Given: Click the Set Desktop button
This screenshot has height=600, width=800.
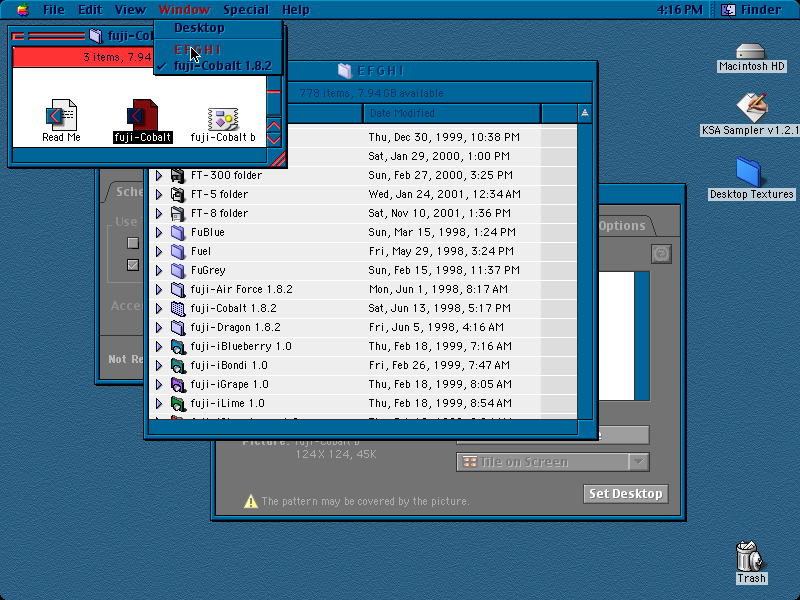Looking at the screenshot, I should point(626,494).
